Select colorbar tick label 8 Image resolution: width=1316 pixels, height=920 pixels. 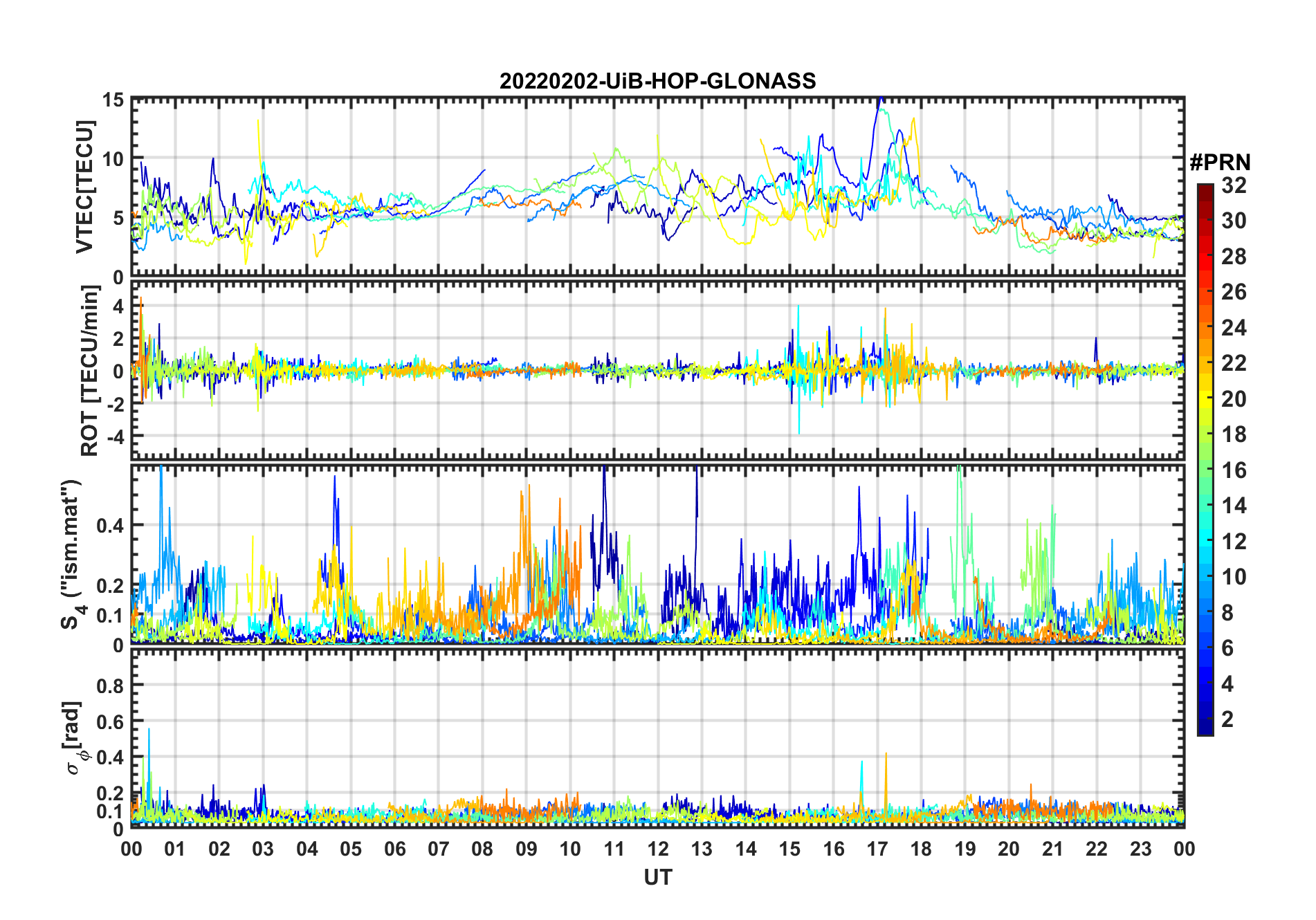(1227, 613)
